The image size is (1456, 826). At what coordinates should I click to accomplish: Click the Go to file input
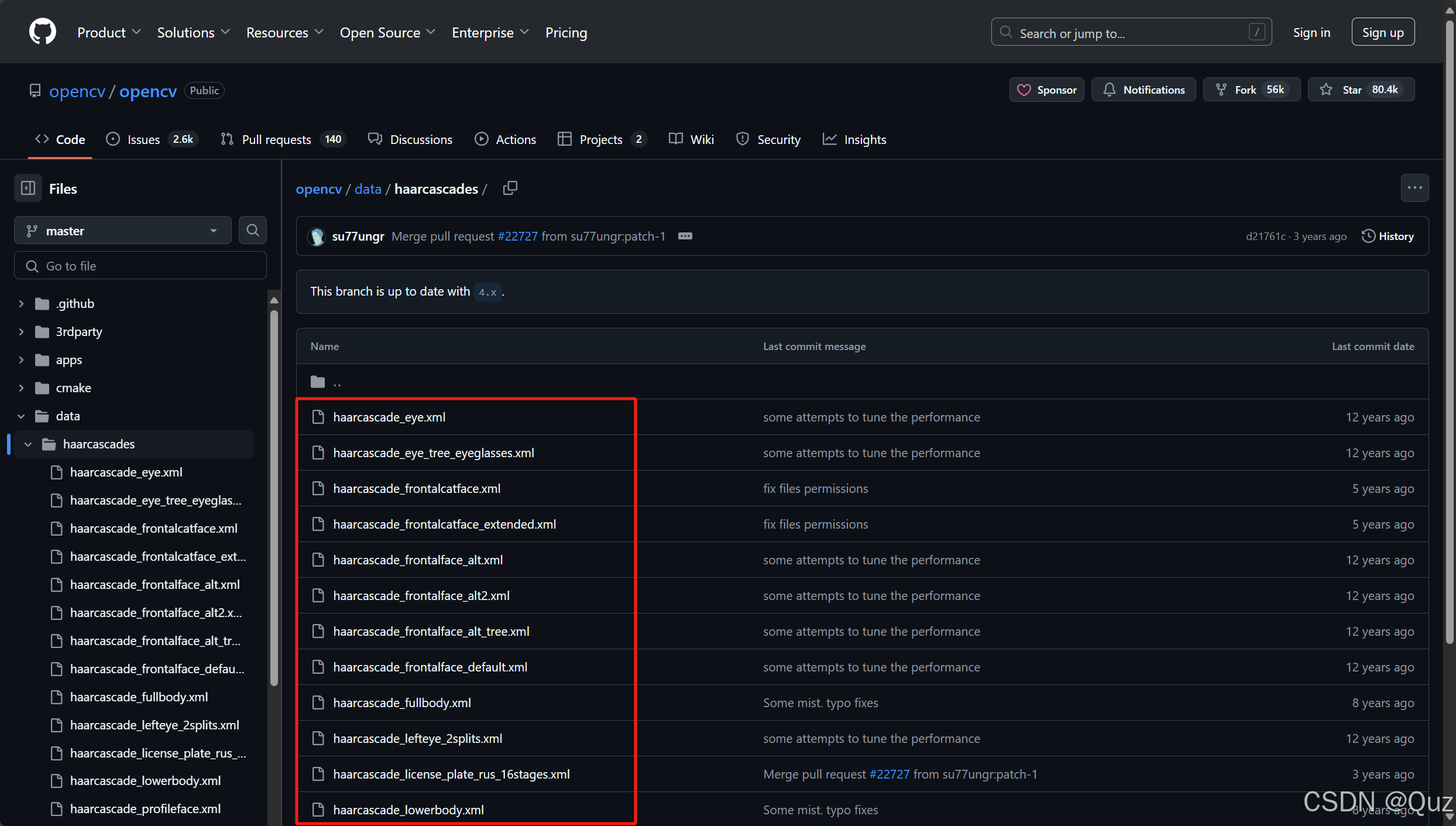(140, 266)
